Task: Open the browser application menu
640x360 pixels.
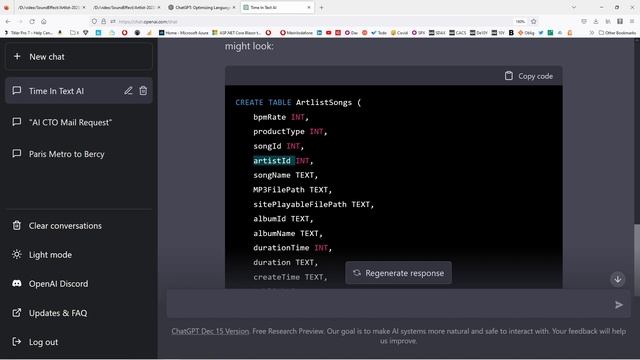Action: click(632, 21)
